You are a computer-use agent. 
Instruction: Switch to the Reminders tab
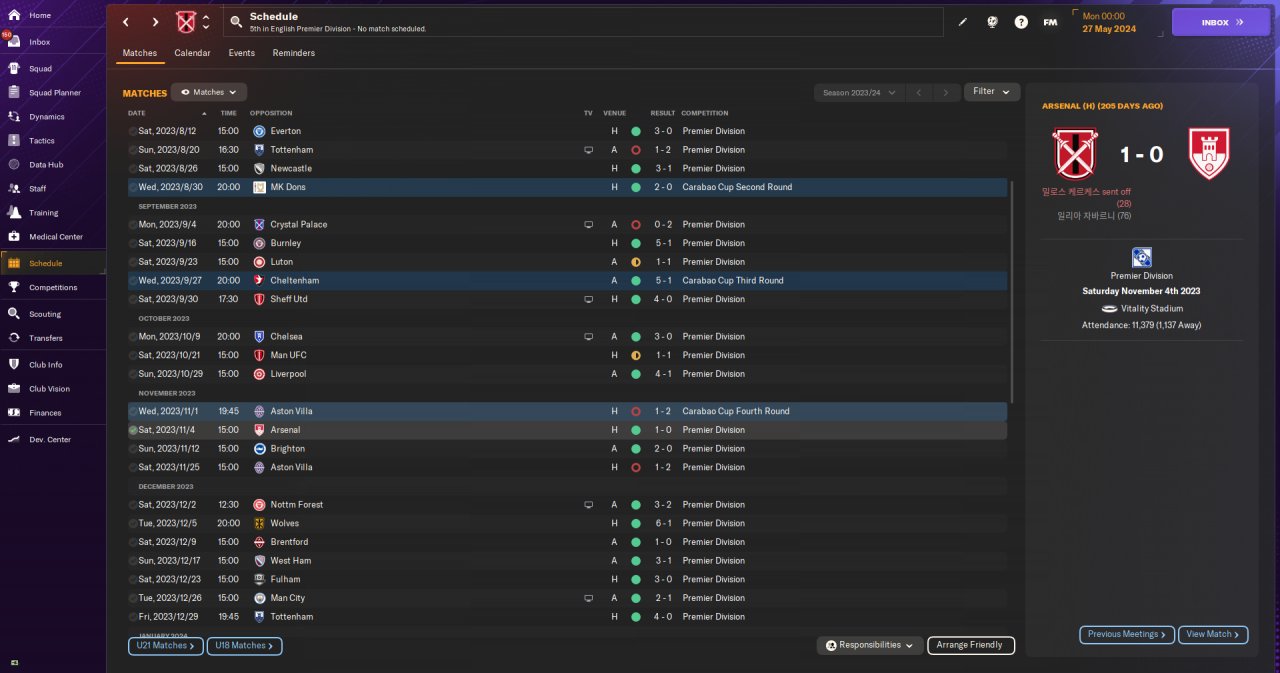[x=294, y=53]
